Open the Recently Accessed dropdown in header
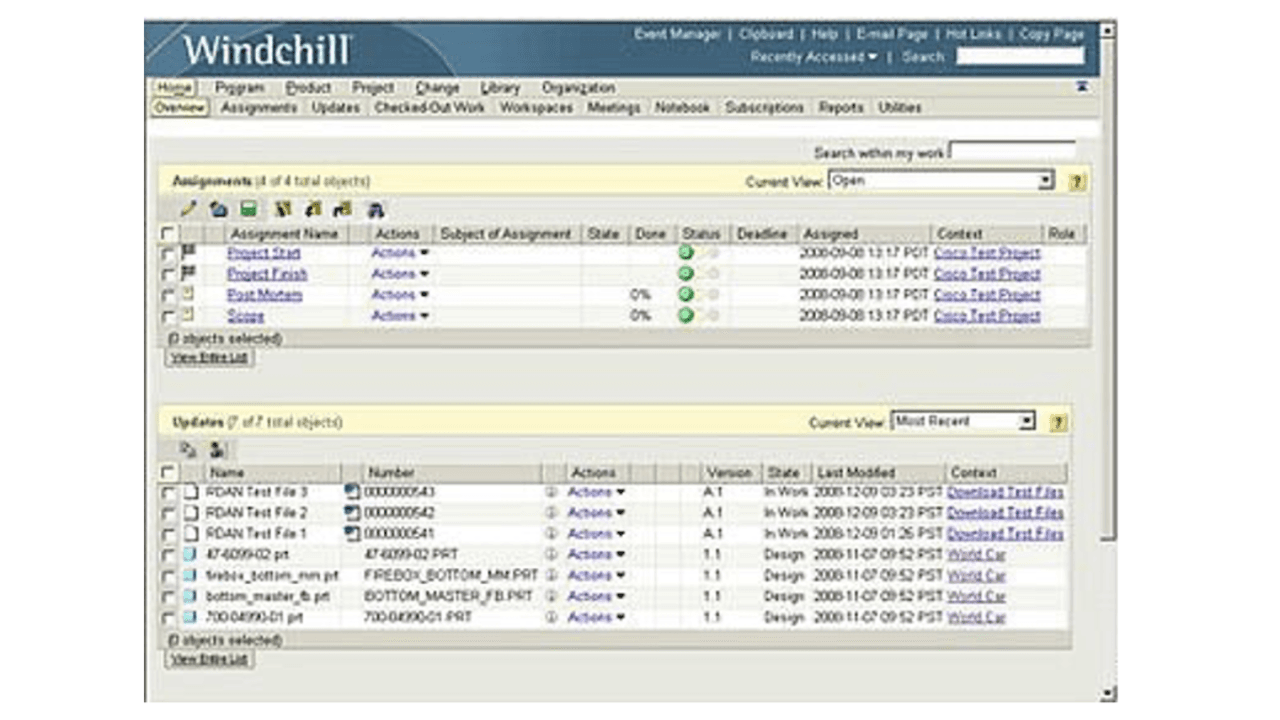This screenshot has width=1280, height=720. (x=813, y=57)
